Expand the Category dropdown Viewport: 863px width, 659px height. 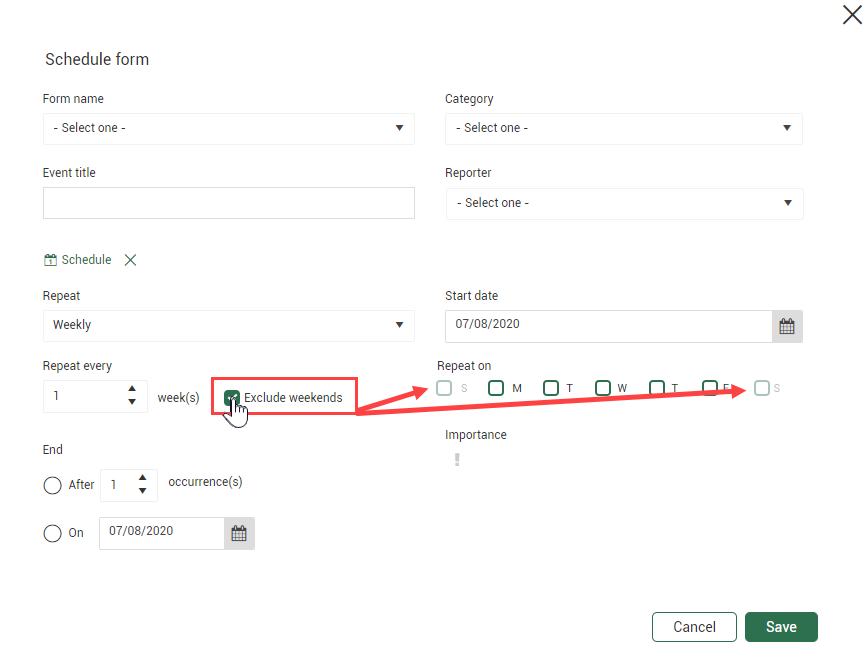pos(623,128)
